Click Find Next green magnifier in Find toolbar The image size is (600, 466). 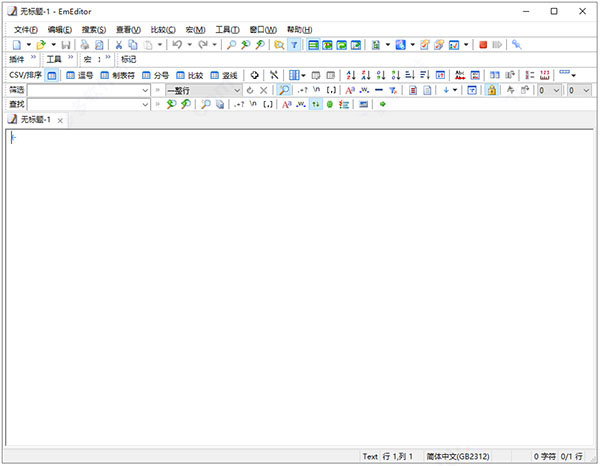click(171, 104)
